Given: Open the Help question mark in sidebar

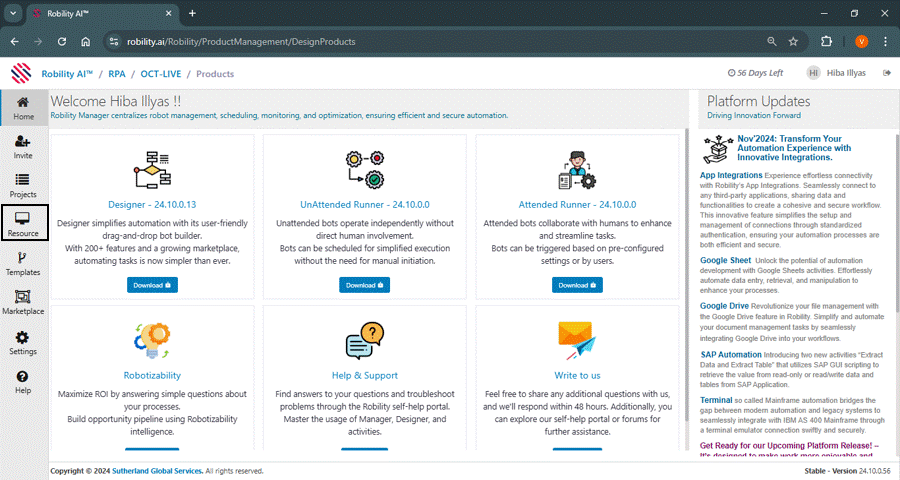Looking at the screenshot, I should pyautogui.click(x=22, y=377).
